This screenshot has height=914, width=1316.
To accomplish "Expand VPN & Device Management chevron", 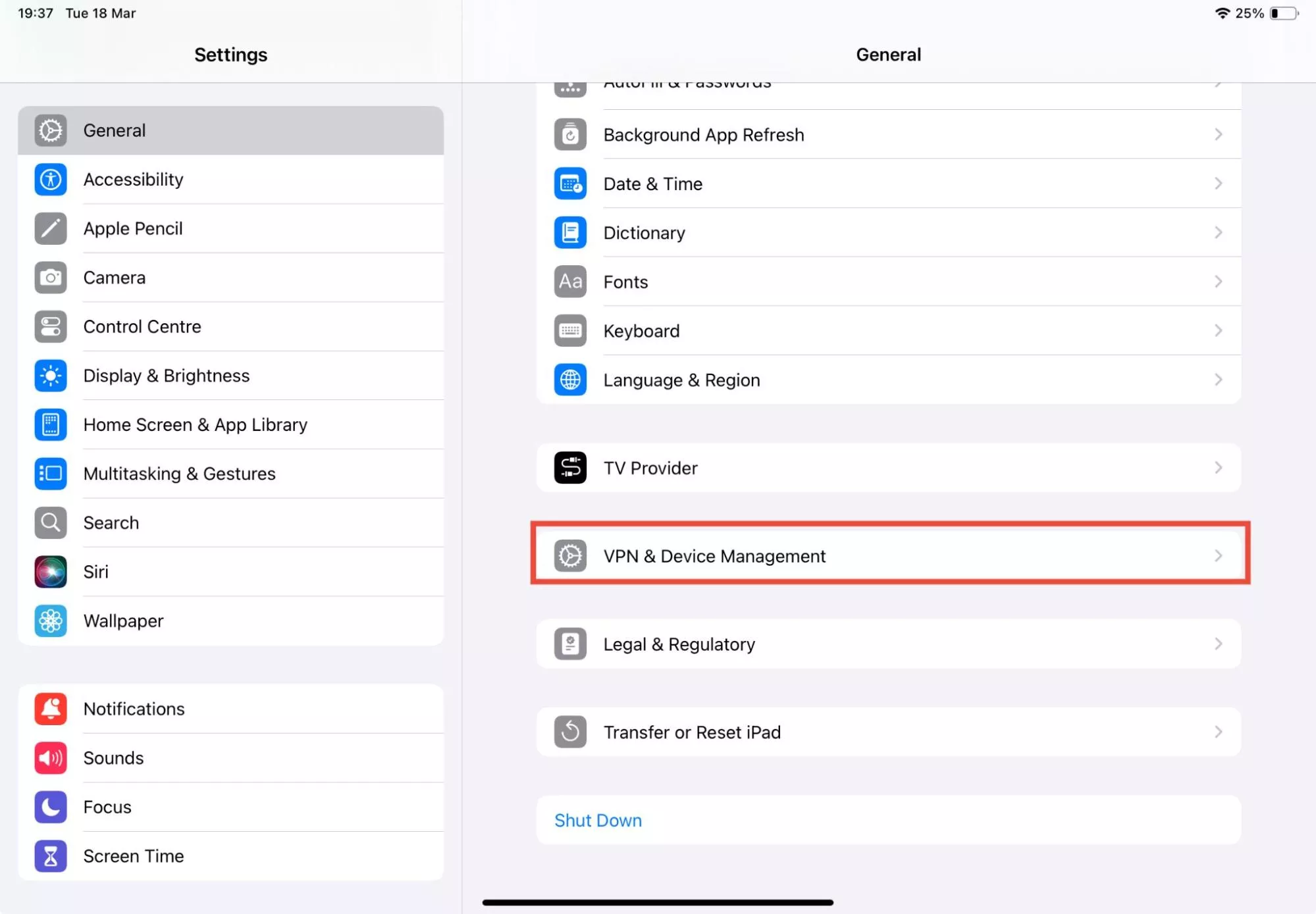I will [x=1218, y=556].
